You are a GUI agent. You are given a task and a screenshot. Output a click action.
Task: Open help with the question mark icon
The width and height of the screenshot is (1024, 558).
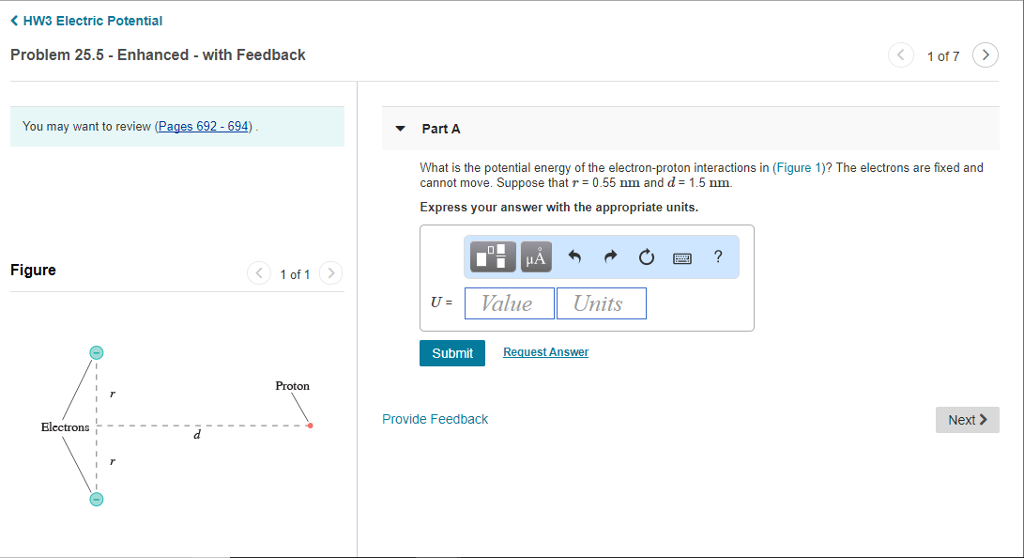coord(718,256)
